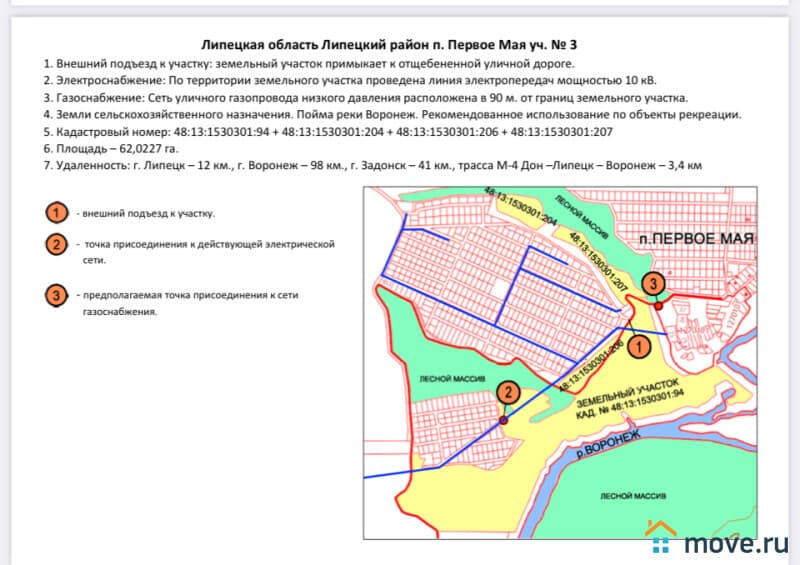800x565 pixels.
Task: Click the title 'Липецкая область Липецкий район п. Первое Мая уч. № 3'
Action: click(x=389, y=45)
